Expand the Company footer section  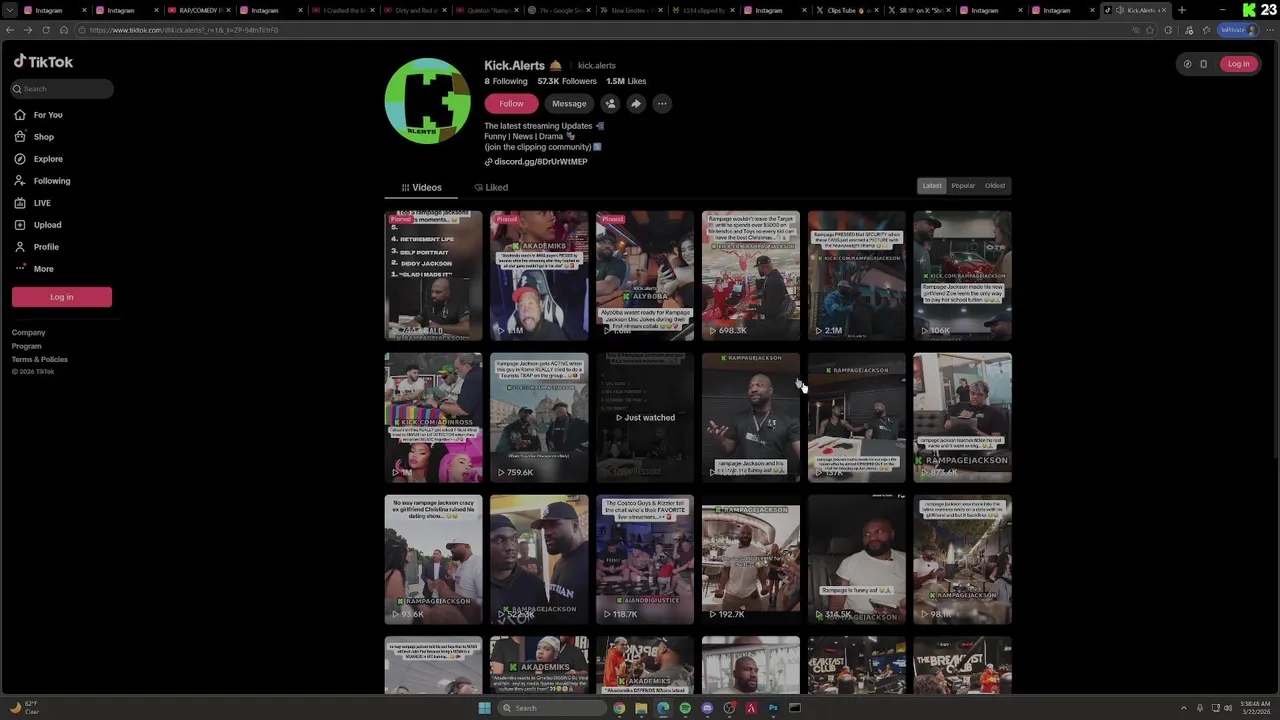(29, 333)
